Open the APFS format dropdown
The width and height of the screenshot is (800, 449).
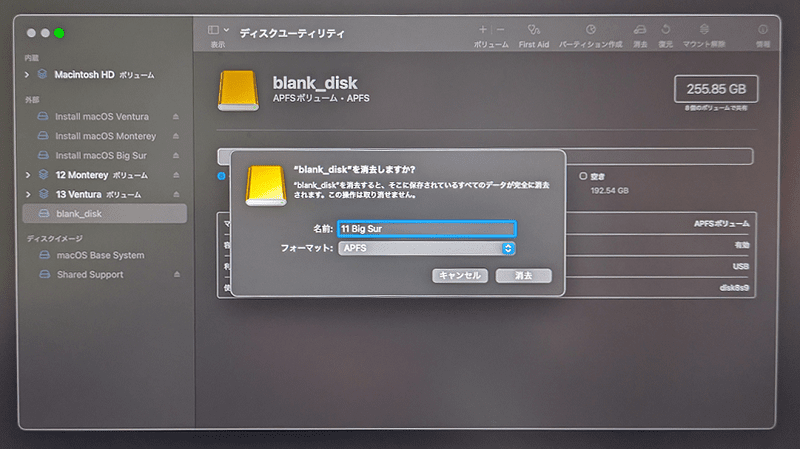[x=427, y=248]
